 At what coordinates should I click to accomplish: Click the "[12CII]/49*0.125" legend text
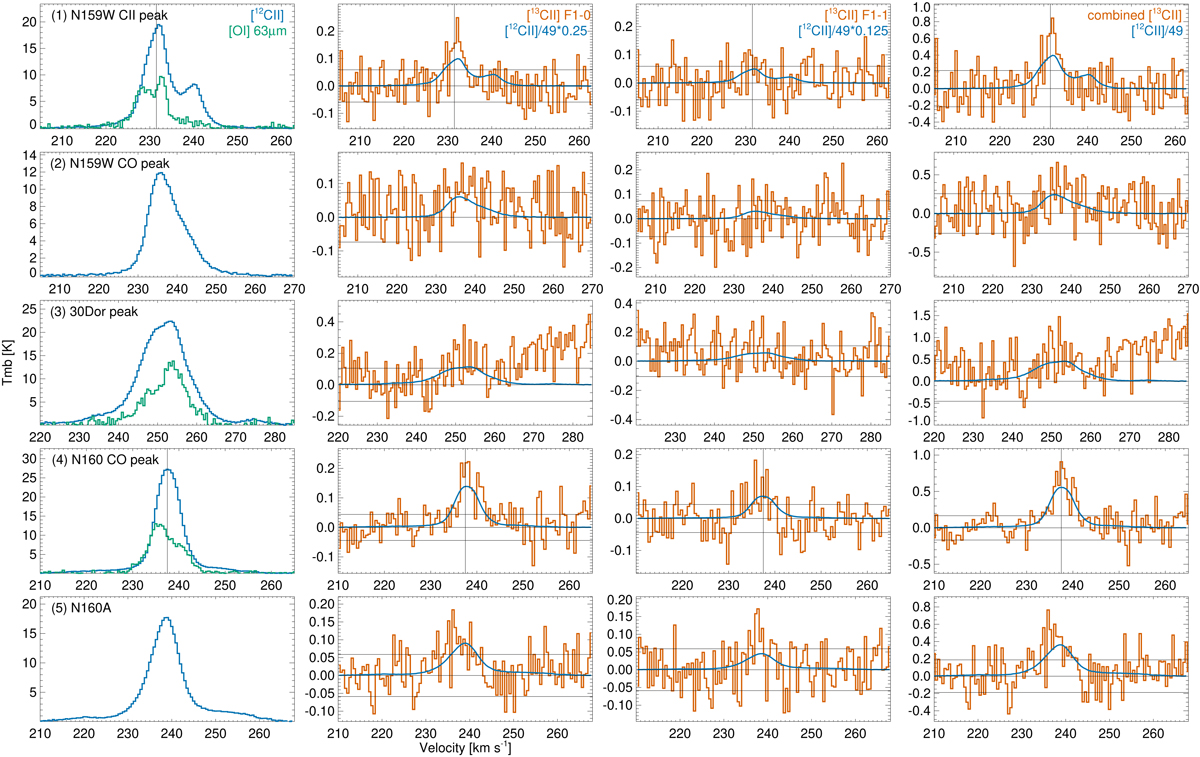tap(834, 30)
